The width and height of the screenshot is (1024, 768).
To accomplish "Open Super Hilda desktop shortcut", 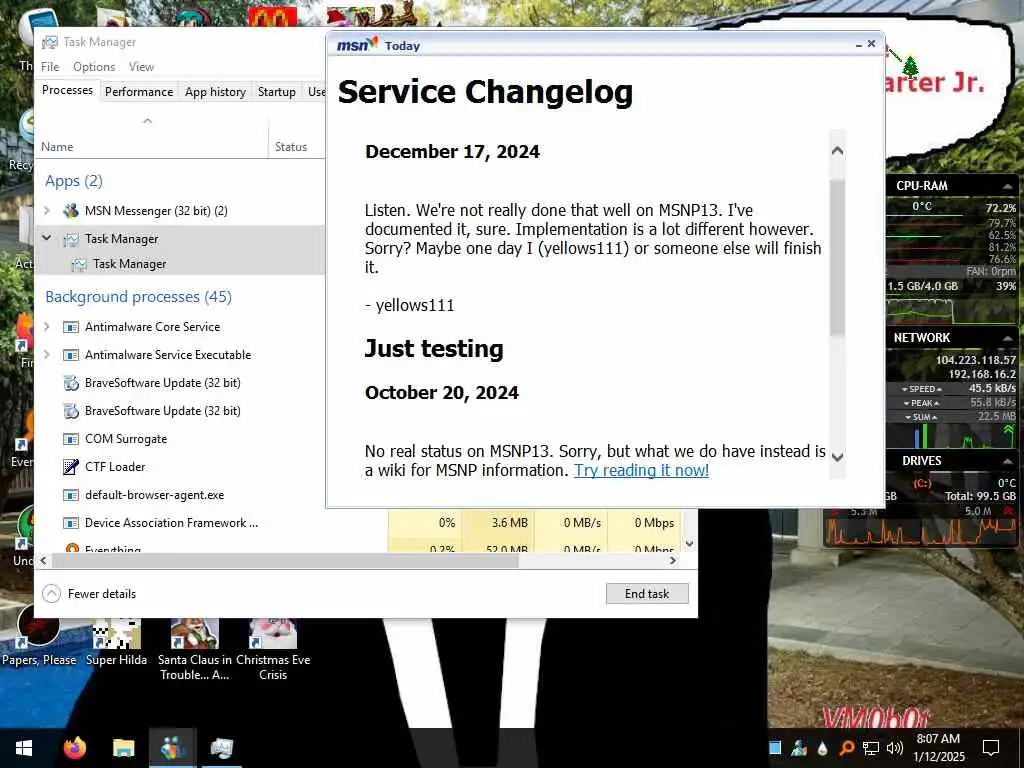I will click(116, 643).
